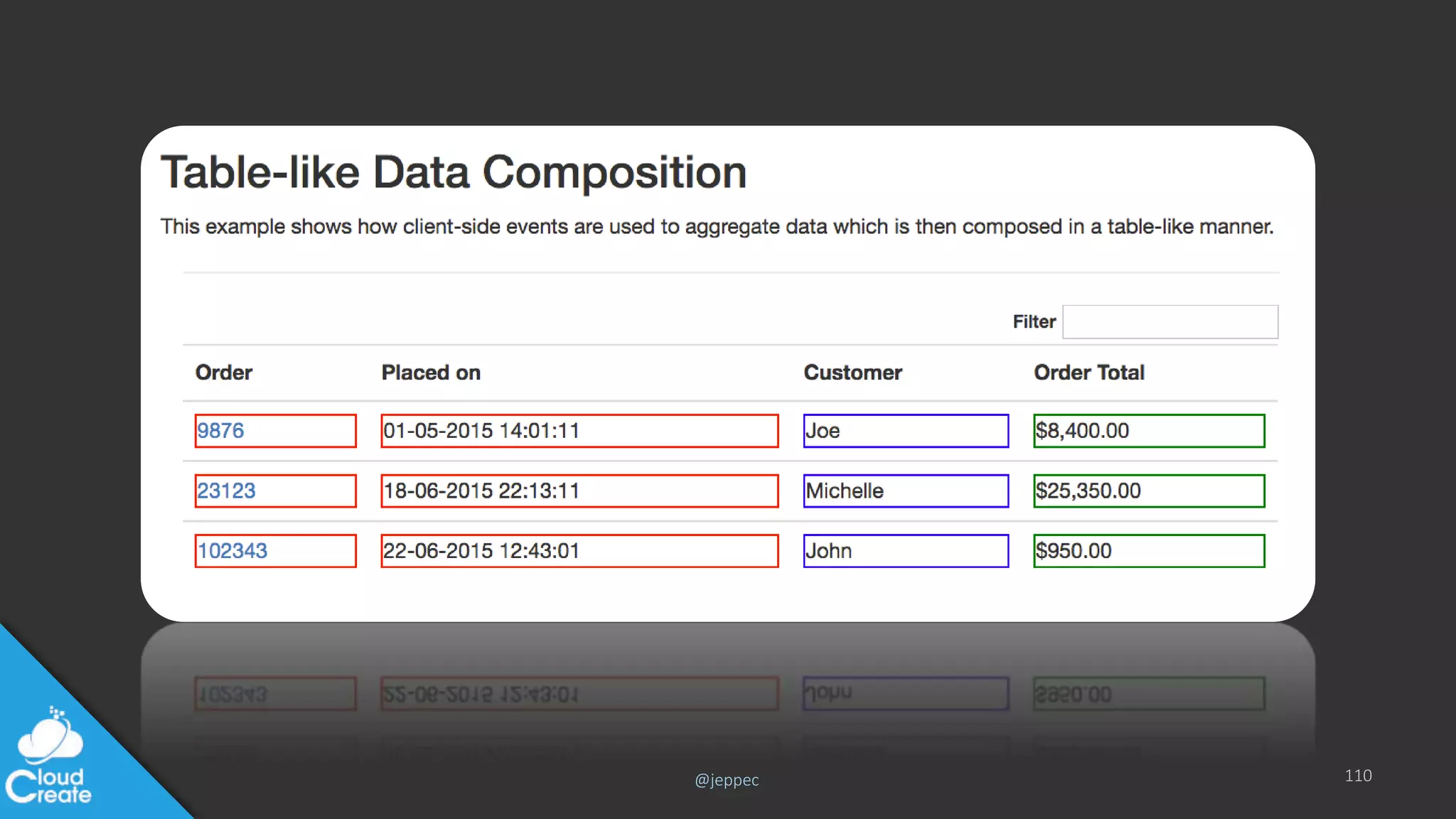Open order 102343 link
1456x819 pixels.
pos(232,551)
